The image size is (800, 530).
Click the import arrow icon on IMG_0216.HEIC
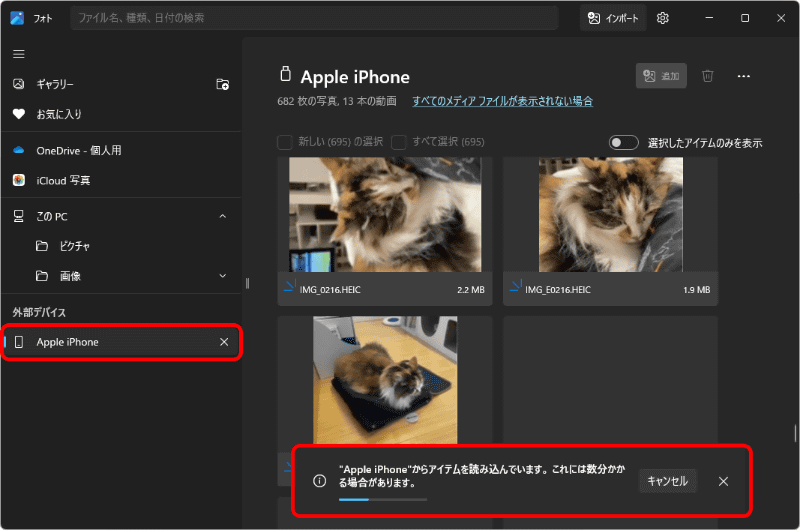pos(290,286)
